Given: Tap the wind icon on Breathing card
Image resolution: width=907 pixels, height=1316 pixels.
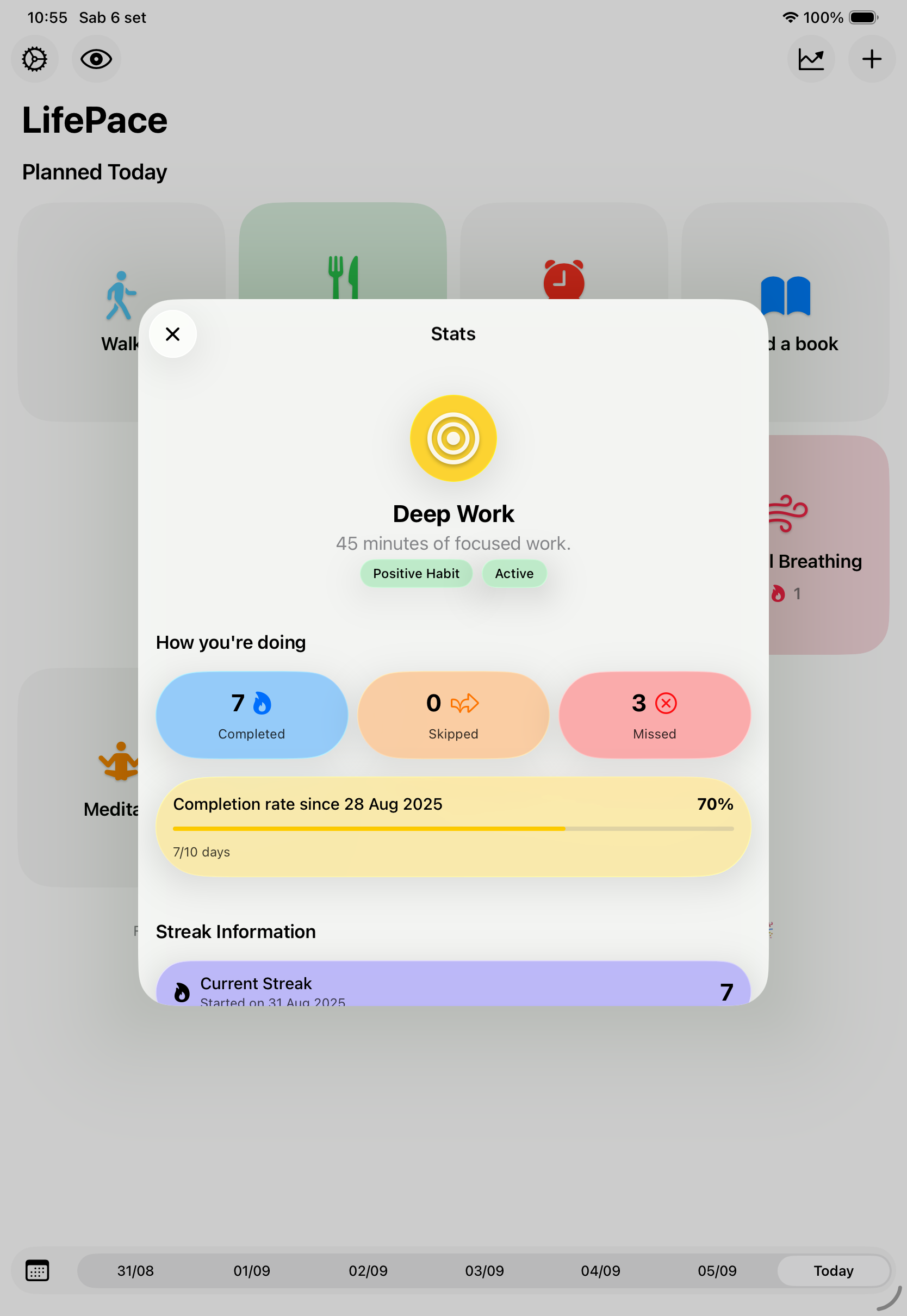Looking at the screenshot, I should (x=788, y=513).
